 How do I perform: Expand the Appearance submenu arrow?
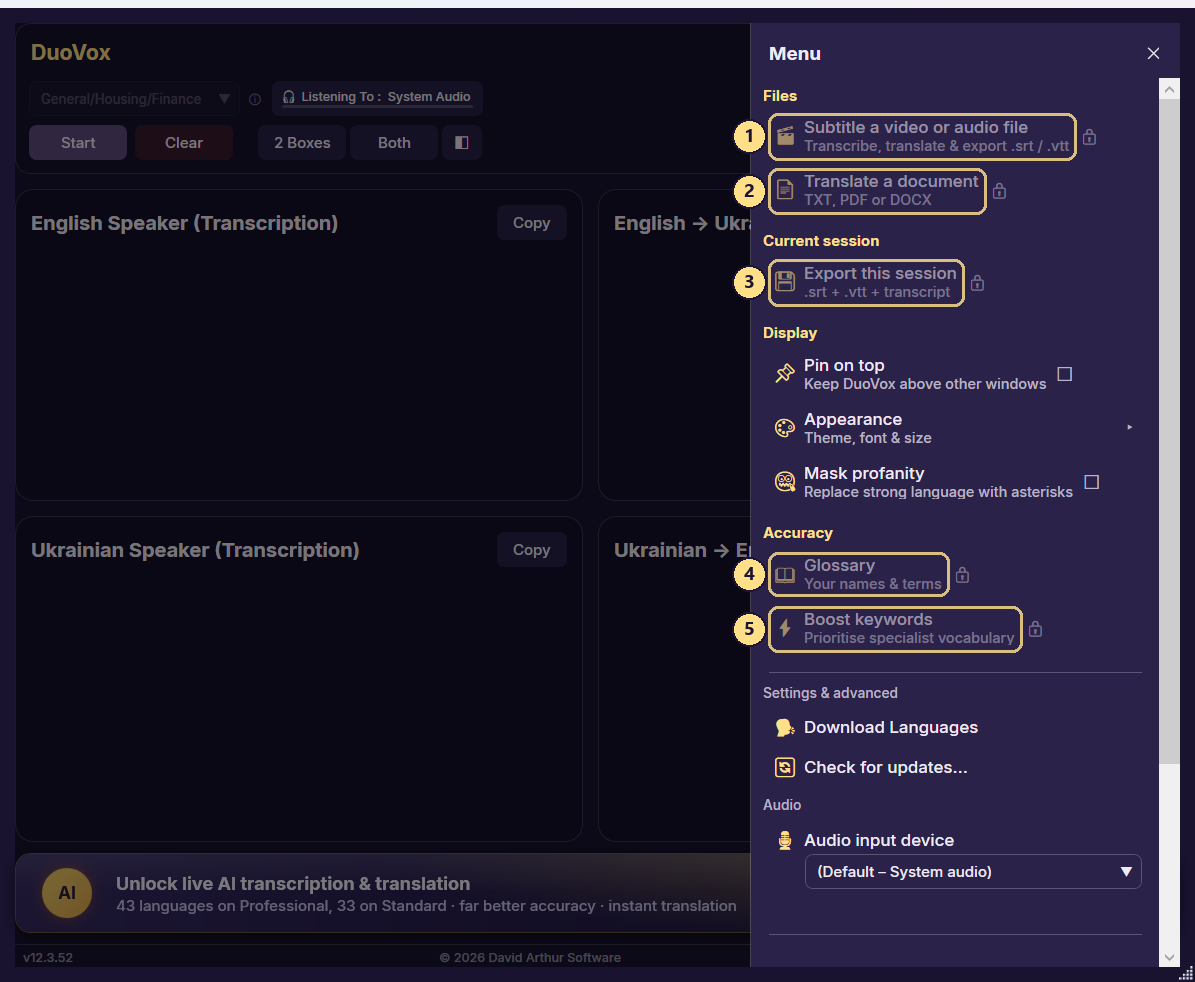click(x=1129, y=427)
